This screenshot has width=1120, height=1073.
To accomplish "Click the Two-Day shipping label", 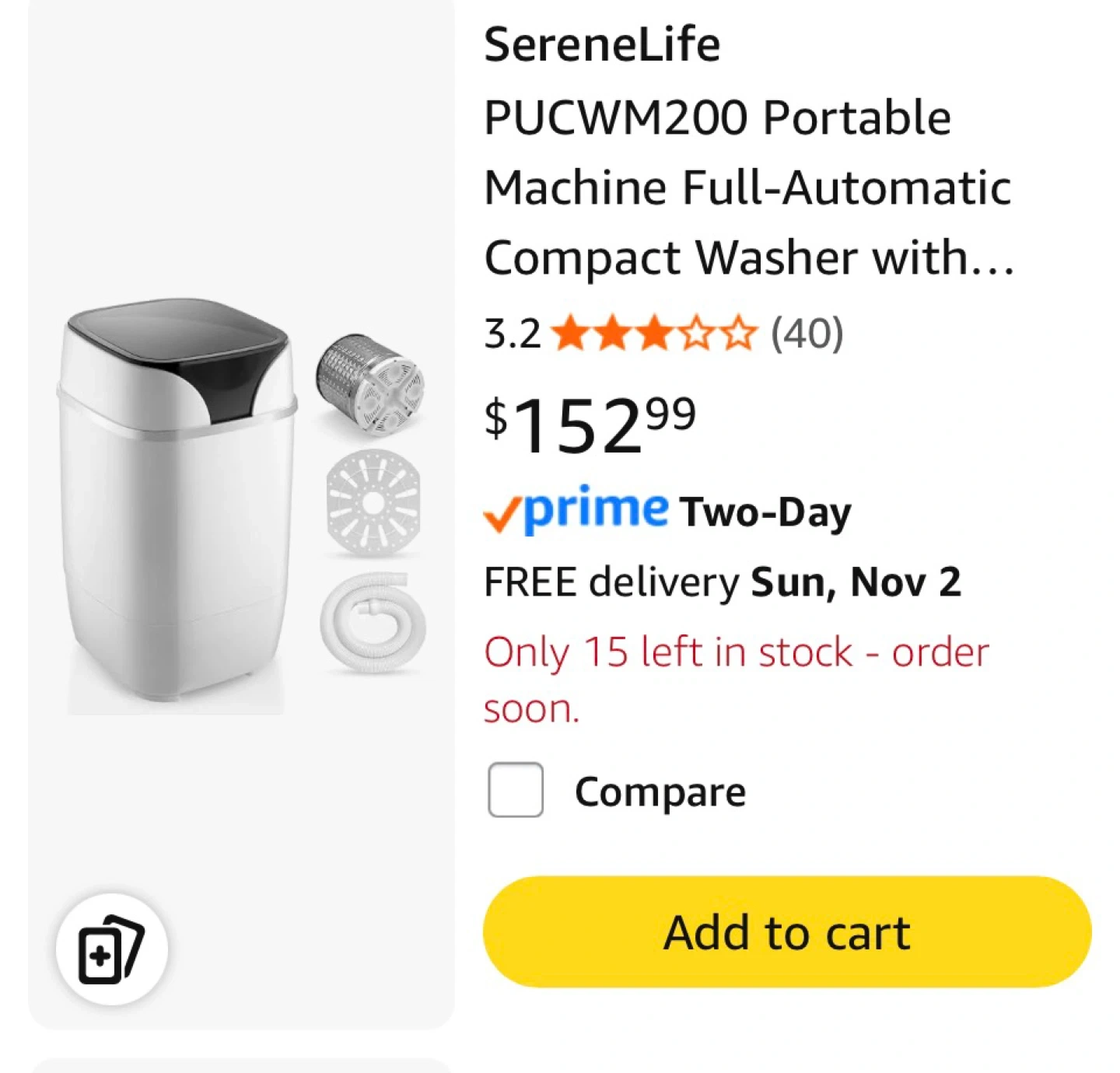I will (765, 512).
